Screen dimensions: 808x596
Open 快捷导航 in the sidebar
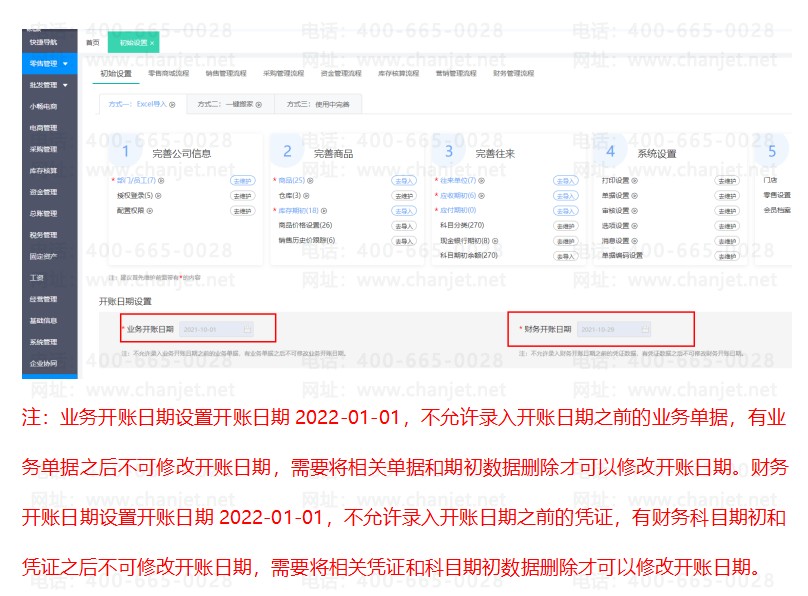click(43, 42)
